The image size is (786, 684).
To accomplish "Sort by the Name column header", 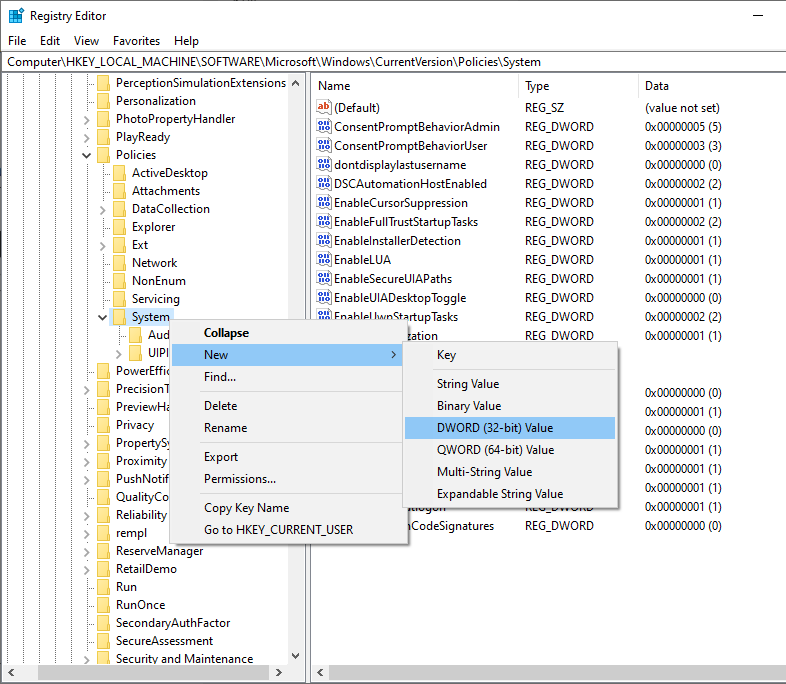I will coord(334,86).
